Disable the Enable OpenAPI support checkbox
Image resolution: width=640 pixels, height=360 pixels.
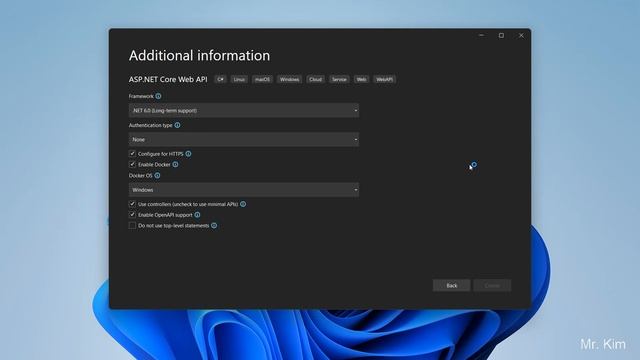[x=132, y=214]
